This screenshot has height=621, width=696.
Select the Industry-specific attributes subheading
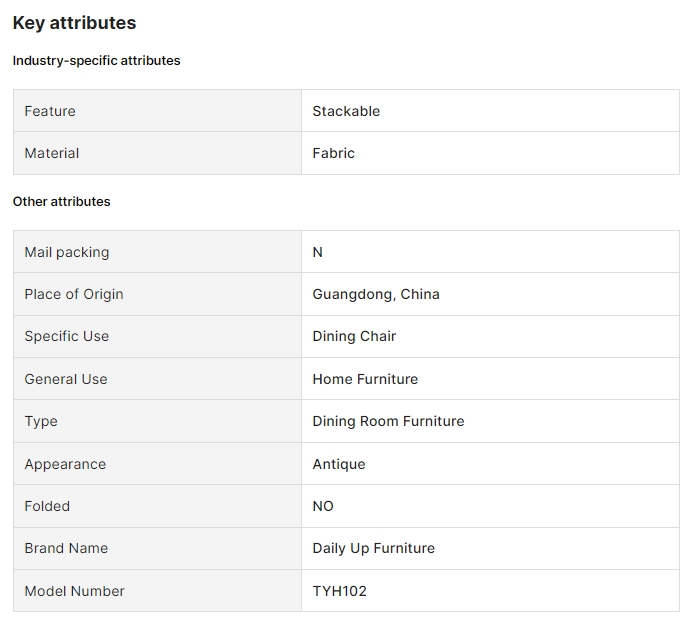96,61
